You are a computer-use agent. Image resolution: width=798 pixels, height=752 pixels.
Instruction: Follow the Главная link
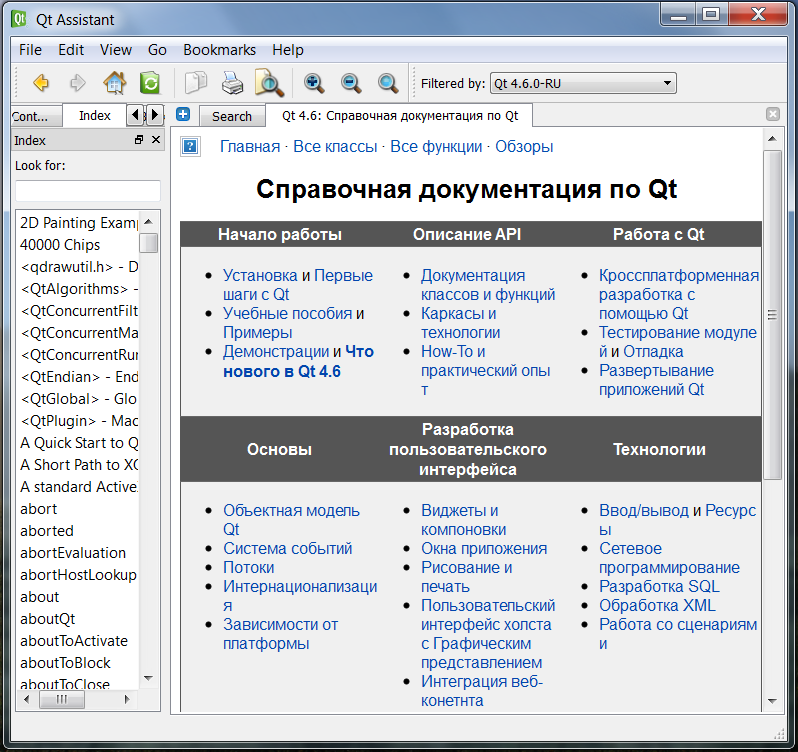[x=250, y=147]
